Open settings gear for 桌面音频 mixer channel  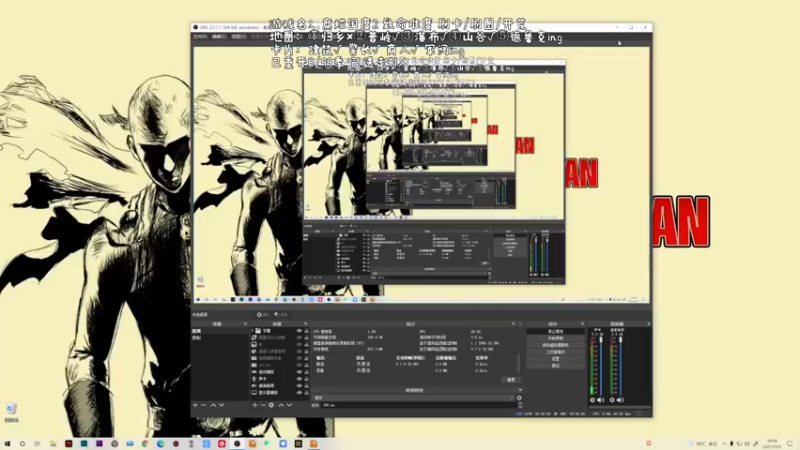pyautogui.click(x=612, y=401)
